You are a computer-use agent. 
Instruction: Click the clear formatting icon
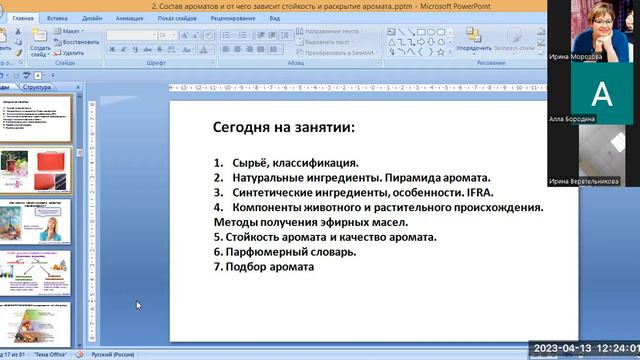pyautogui.click(x=209, y=36)
